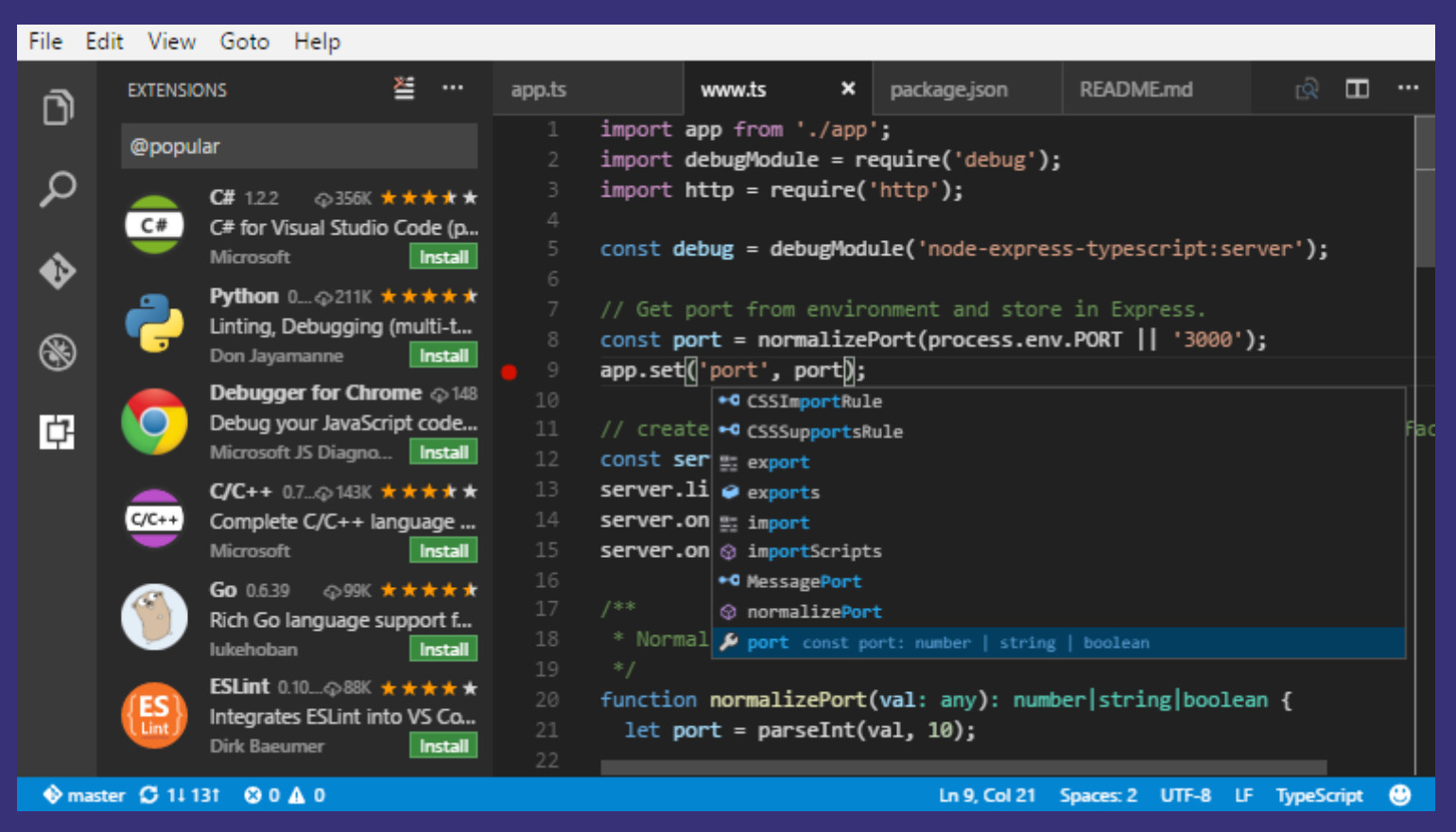Image resolution: width=1456 pixels, height=832 pixels.
Task: Open the README.md tab
Action: pyautogui.click(x=1135, y=89)
